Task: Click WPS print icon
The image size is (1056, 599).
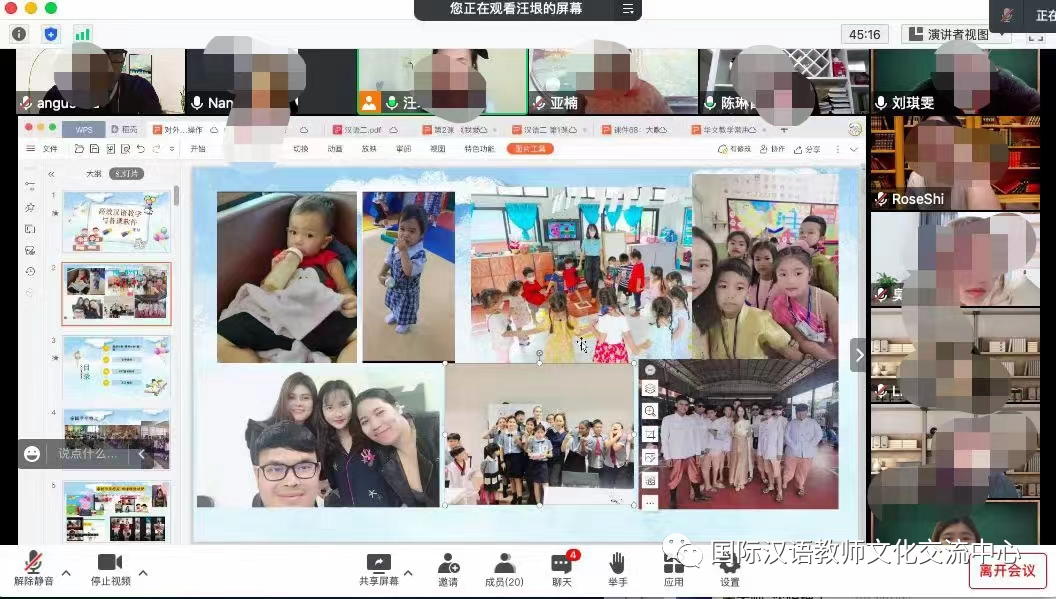Action: point(110,149)
